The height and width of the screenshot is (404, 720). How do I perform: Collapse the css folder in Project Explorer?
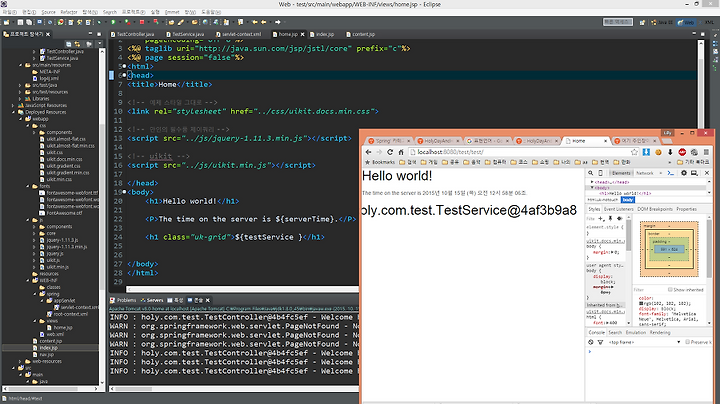point(28,126)
